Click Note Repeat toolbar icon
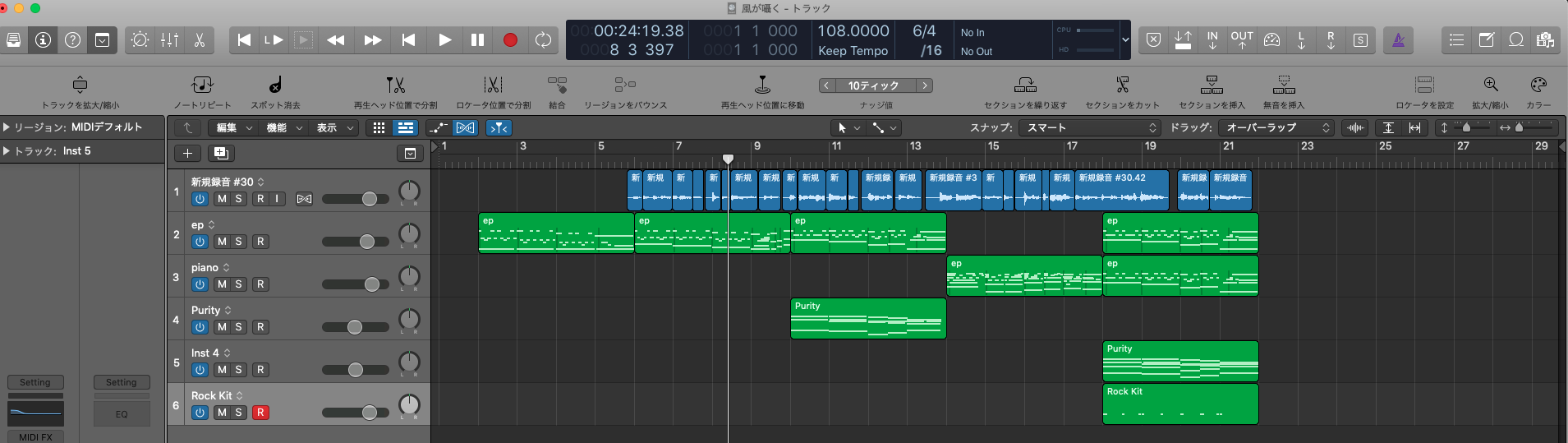 [x=202, y=85]
